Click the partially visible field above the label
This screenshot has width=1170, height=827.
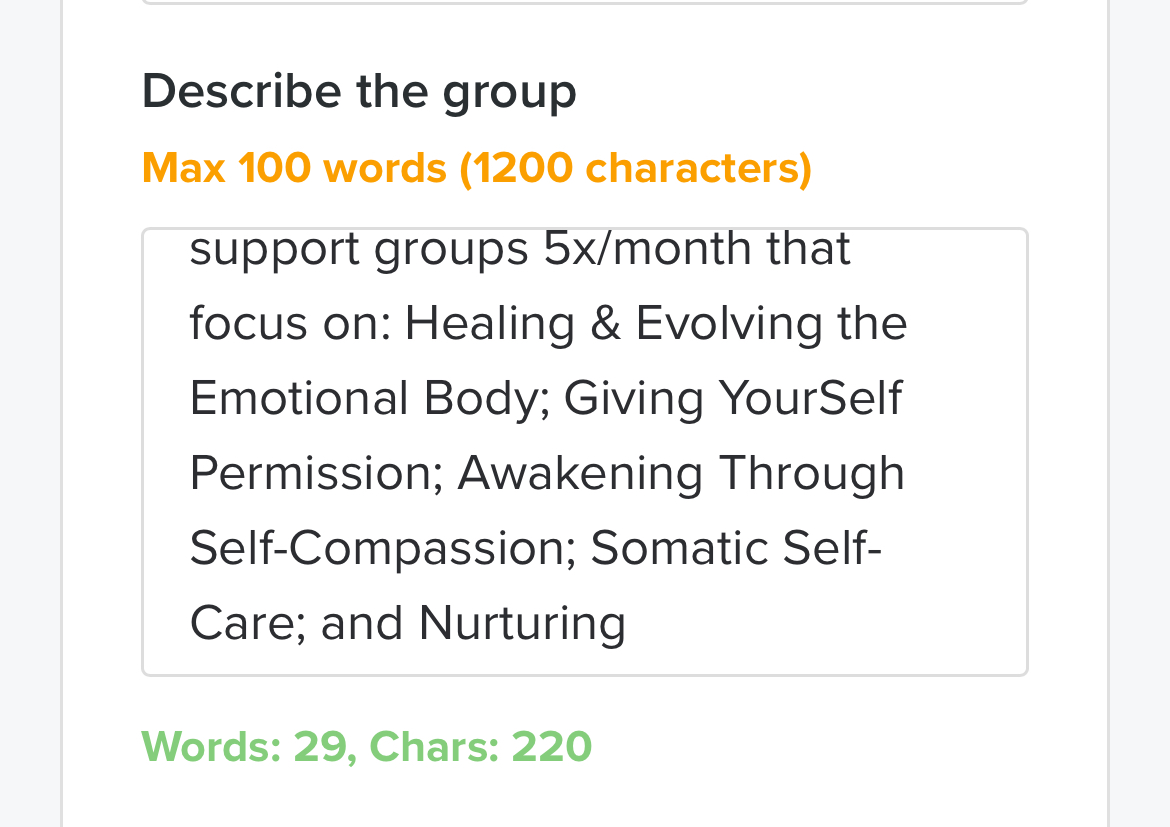[x=584, y=3]
